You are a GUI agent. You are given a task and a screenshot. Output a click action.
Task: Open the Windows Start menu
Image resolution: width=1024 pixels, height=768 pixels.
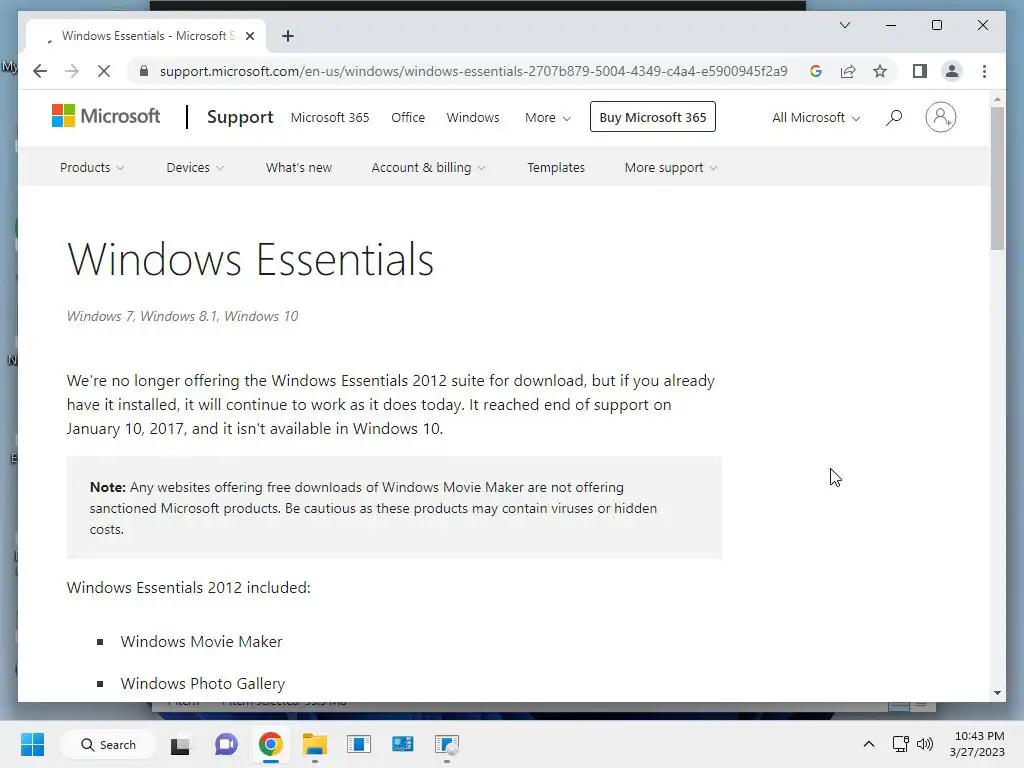coord(32,744)
